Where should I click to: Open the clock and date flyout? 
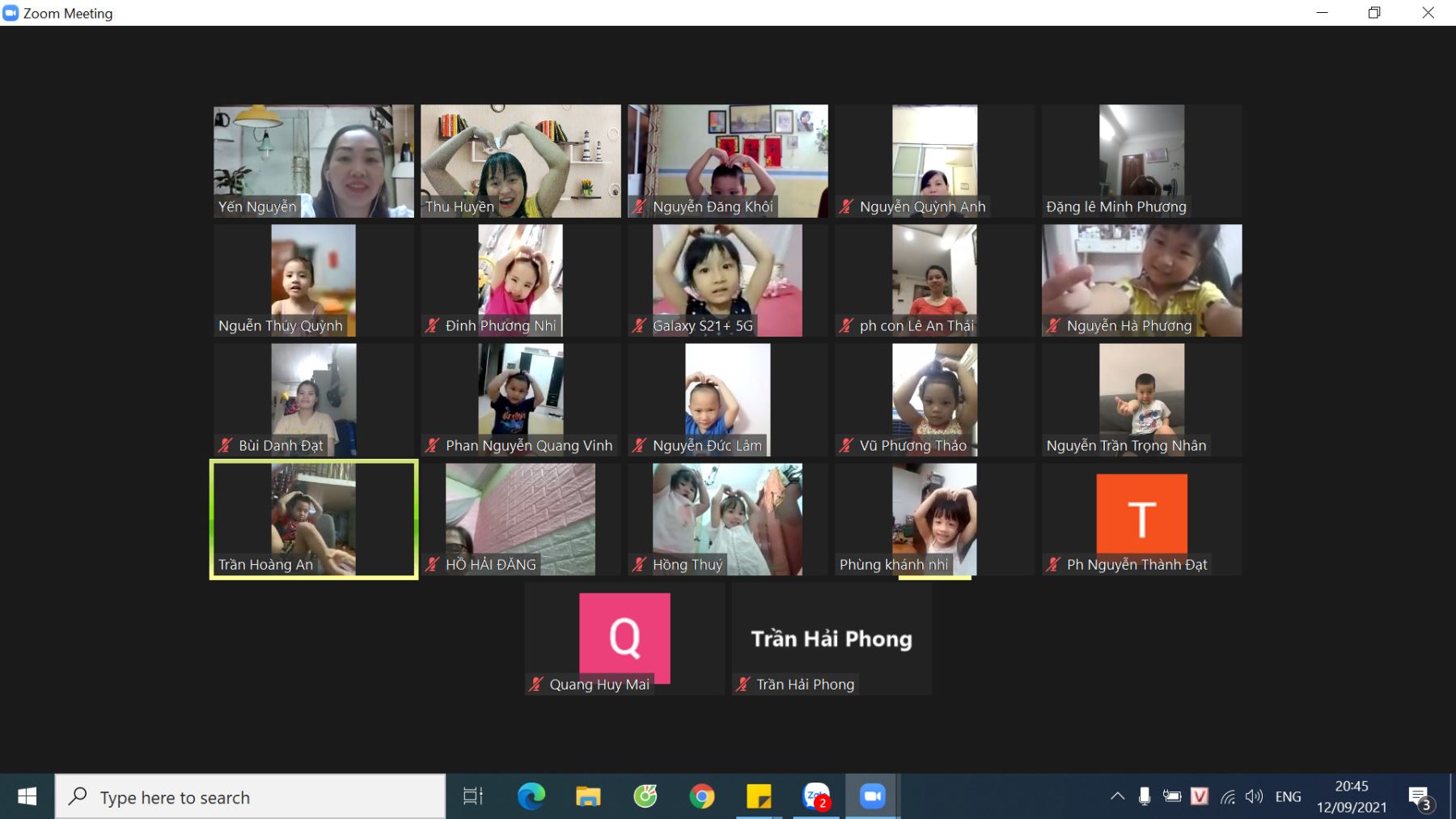click(x=1352, y=797)
